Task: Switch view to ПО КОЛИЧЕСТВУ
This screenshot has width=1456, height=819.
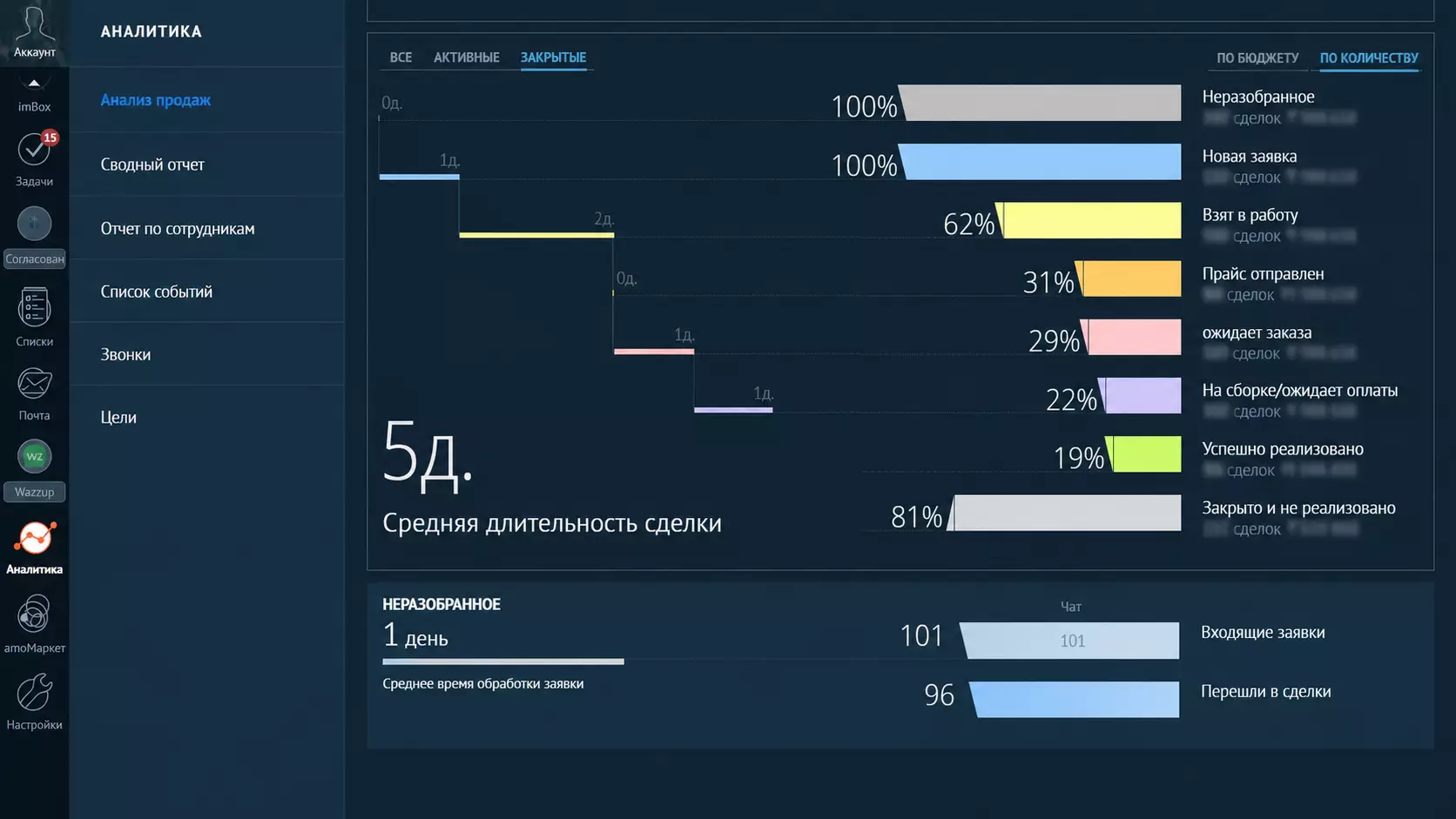Action: [x=1369, y=58]
